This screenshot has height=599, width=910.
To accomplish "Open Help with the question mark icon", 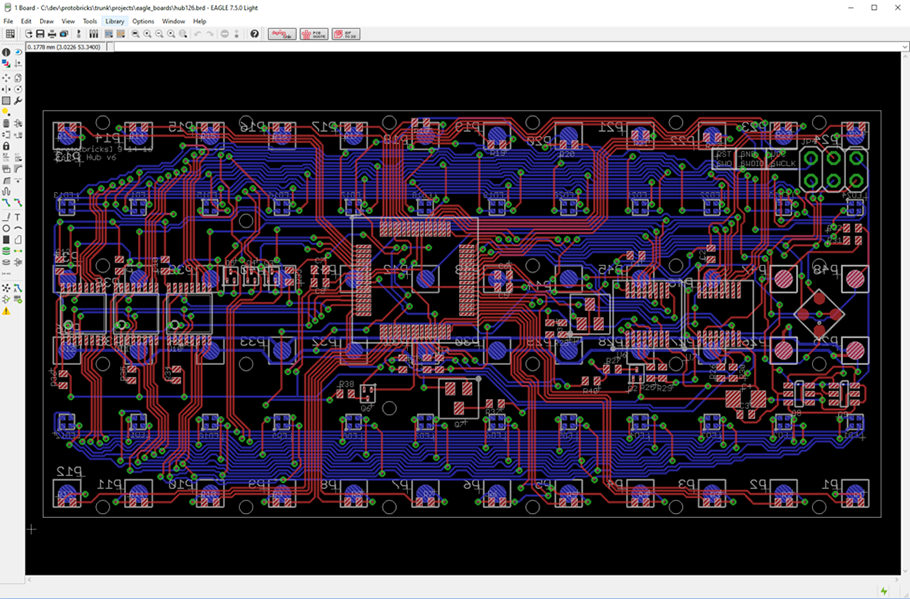I will [255, 34].
